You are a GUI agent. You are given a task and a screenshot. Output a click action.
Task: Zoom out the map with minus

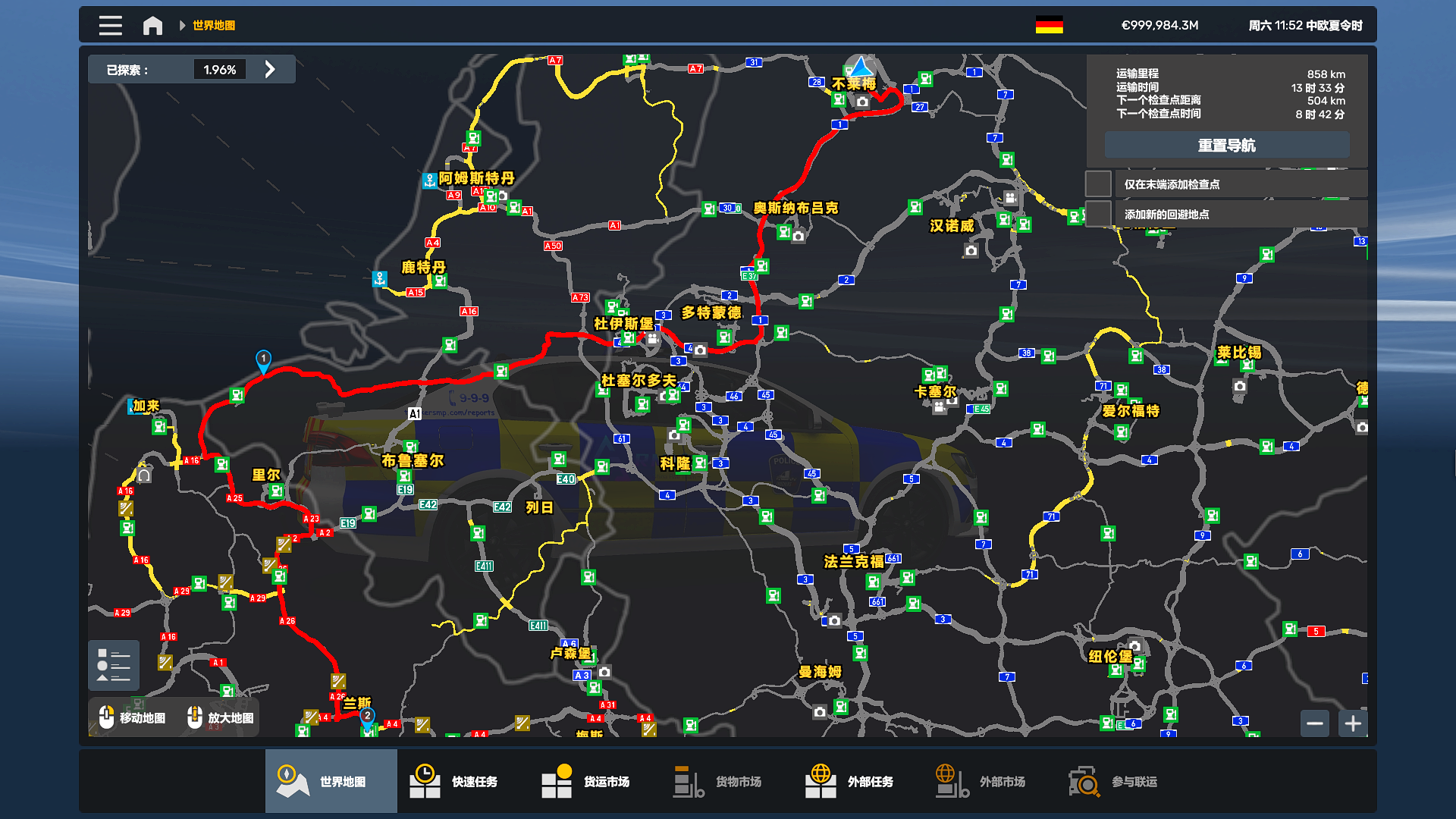point(1315,723)
